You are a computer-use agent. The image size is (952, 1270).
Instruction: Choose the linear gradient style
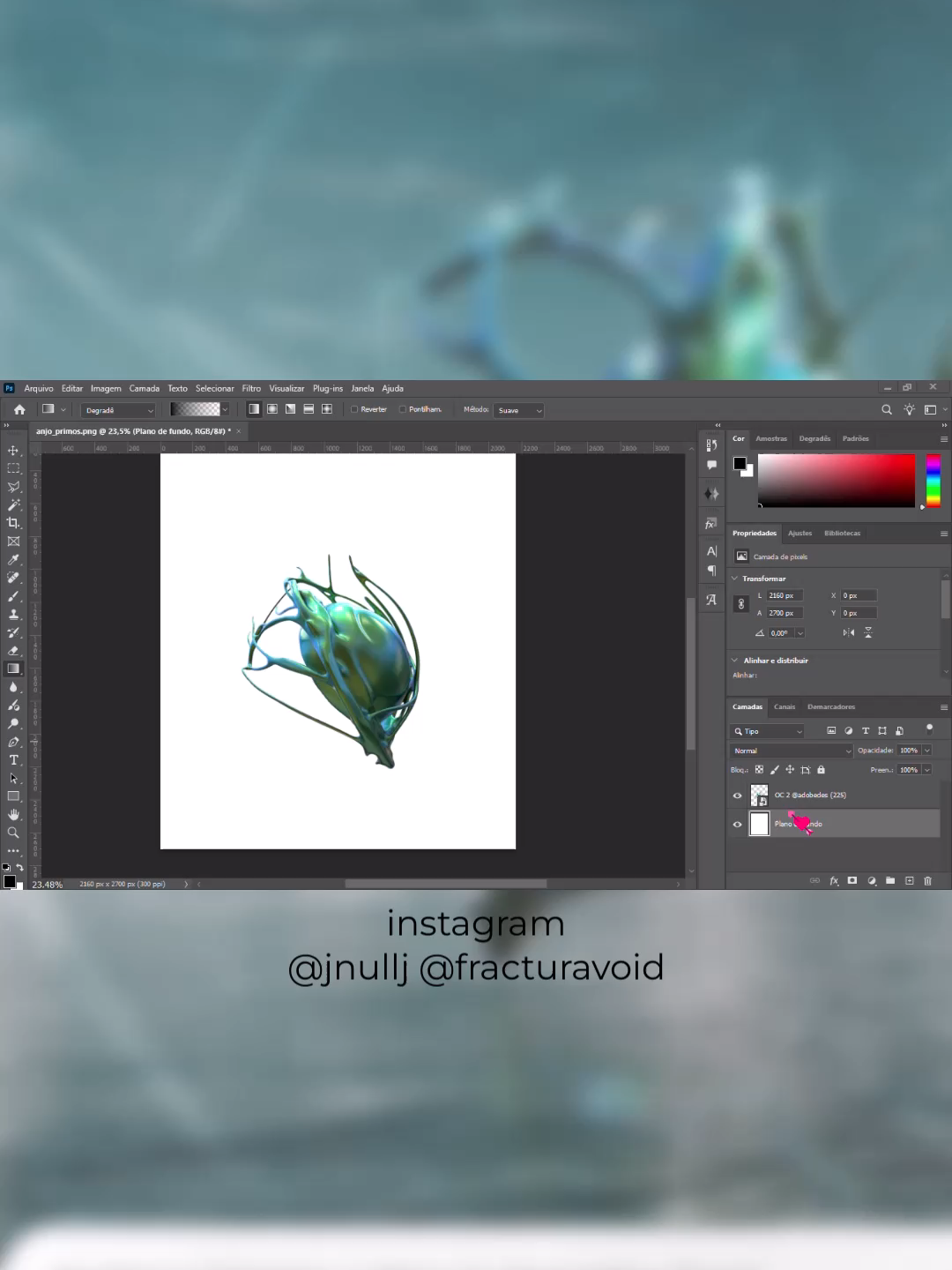254,409
